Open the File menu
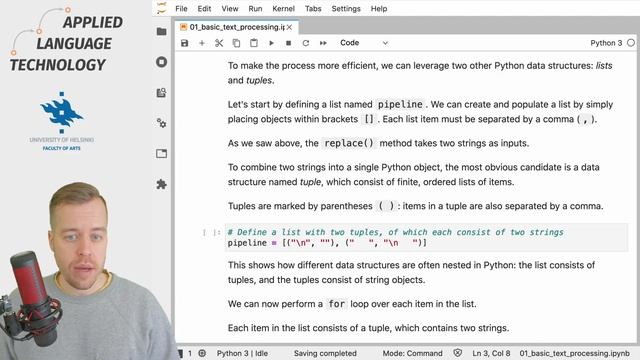Image resolution: width=640 pixels, height=360 pixels. coord(181,9)
